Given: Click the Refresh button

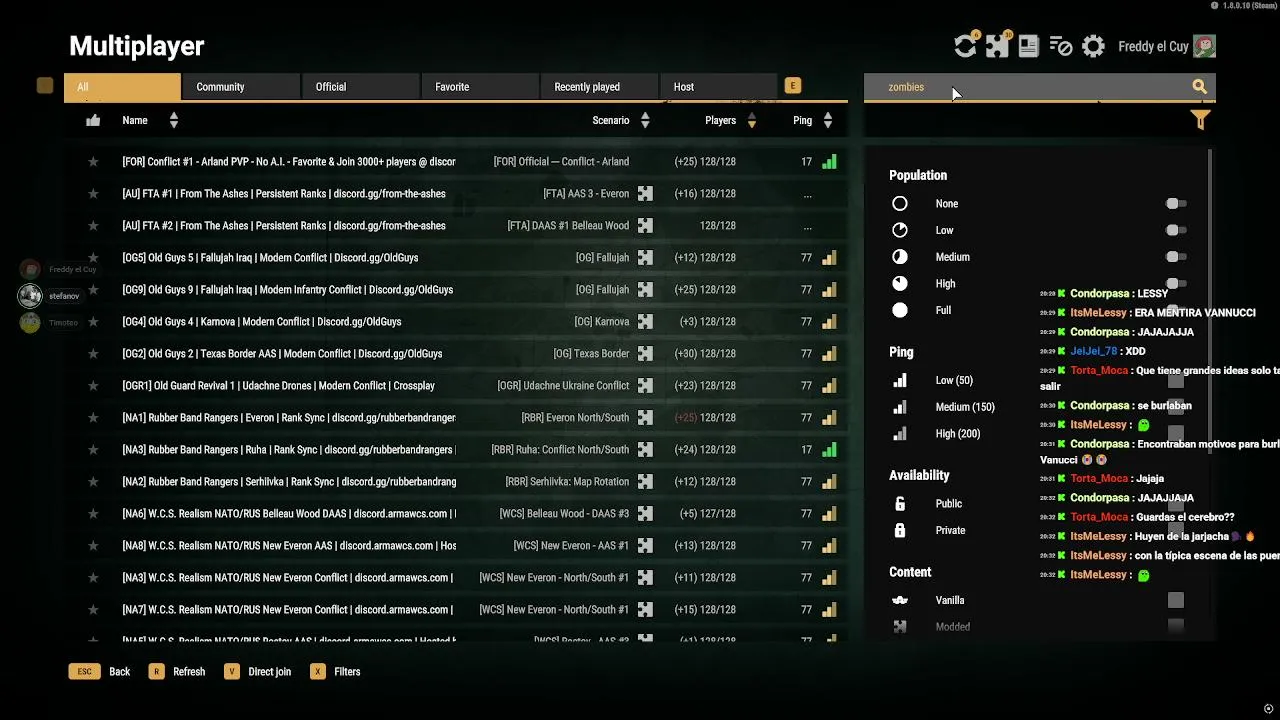Looking at the screenshot, I should [177, 672].
